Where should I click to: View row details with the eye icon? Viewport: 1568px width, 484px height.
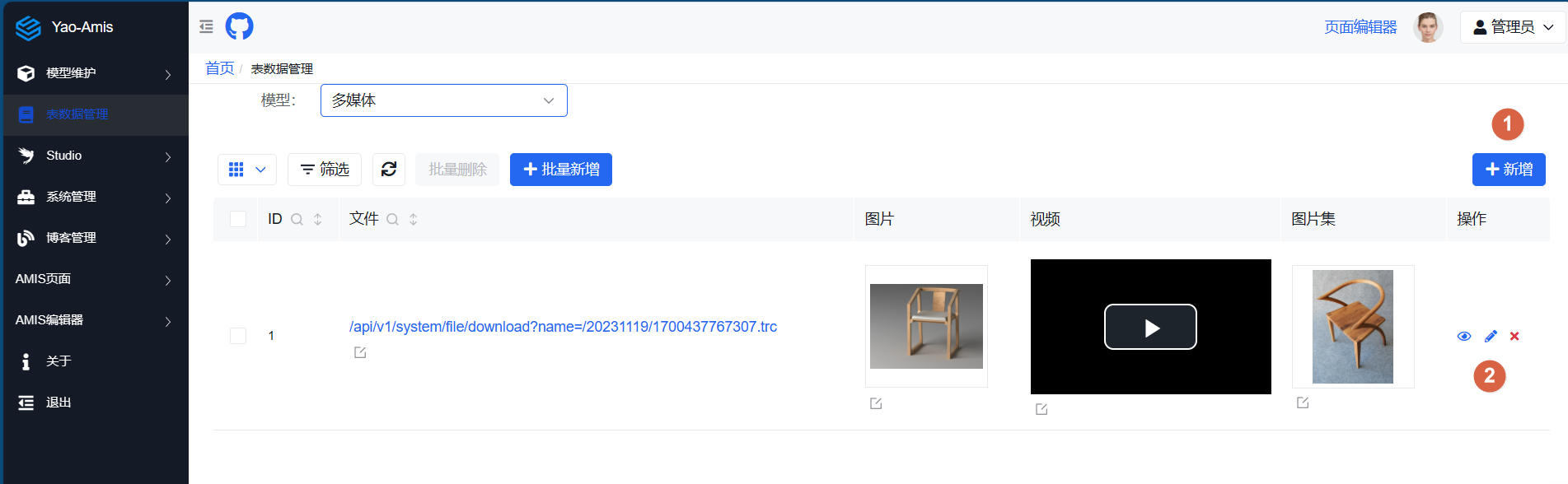point(1464,336)
